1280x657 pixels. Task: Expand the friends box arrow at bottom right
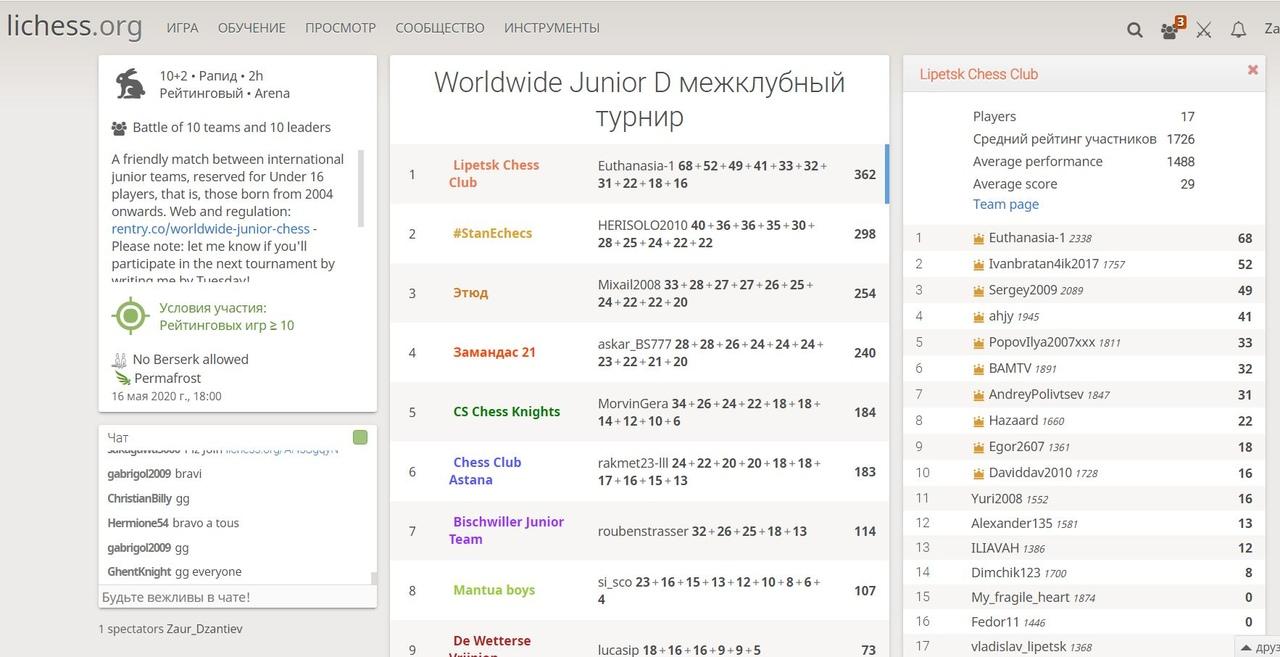tap(1245, 648)
